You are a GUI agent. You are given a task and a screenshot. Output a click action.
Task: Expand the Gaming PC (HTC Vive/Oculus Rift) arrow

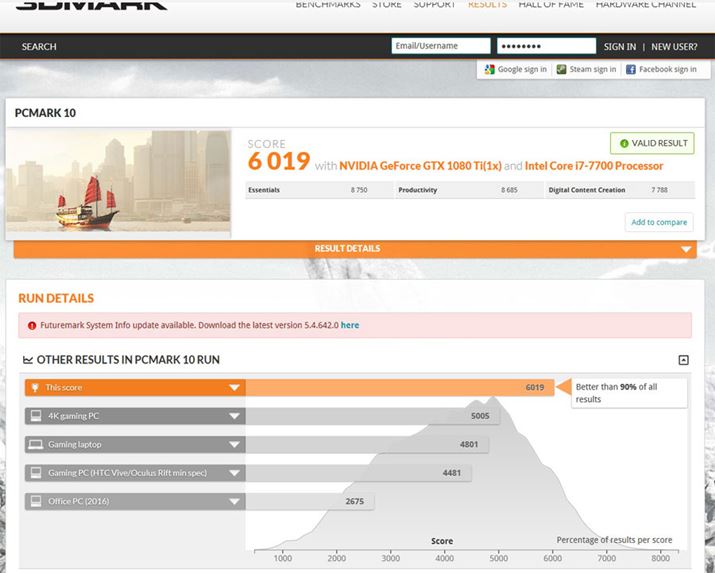click(234, 473)
